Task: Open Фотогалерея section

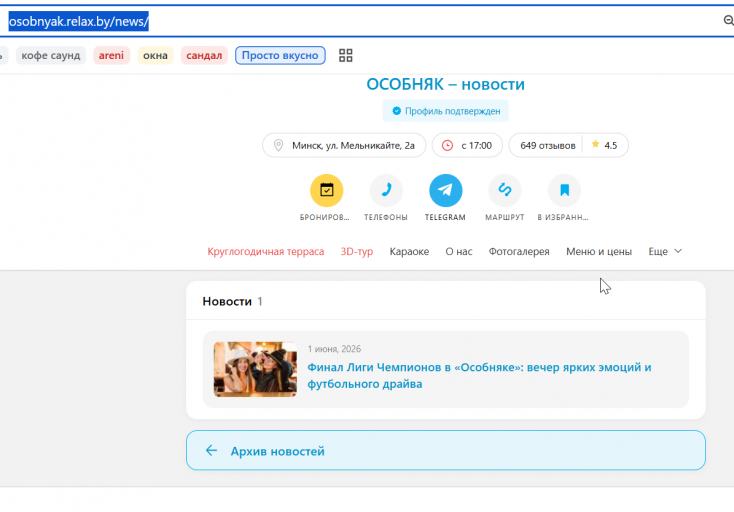Action: coord(519,251)
